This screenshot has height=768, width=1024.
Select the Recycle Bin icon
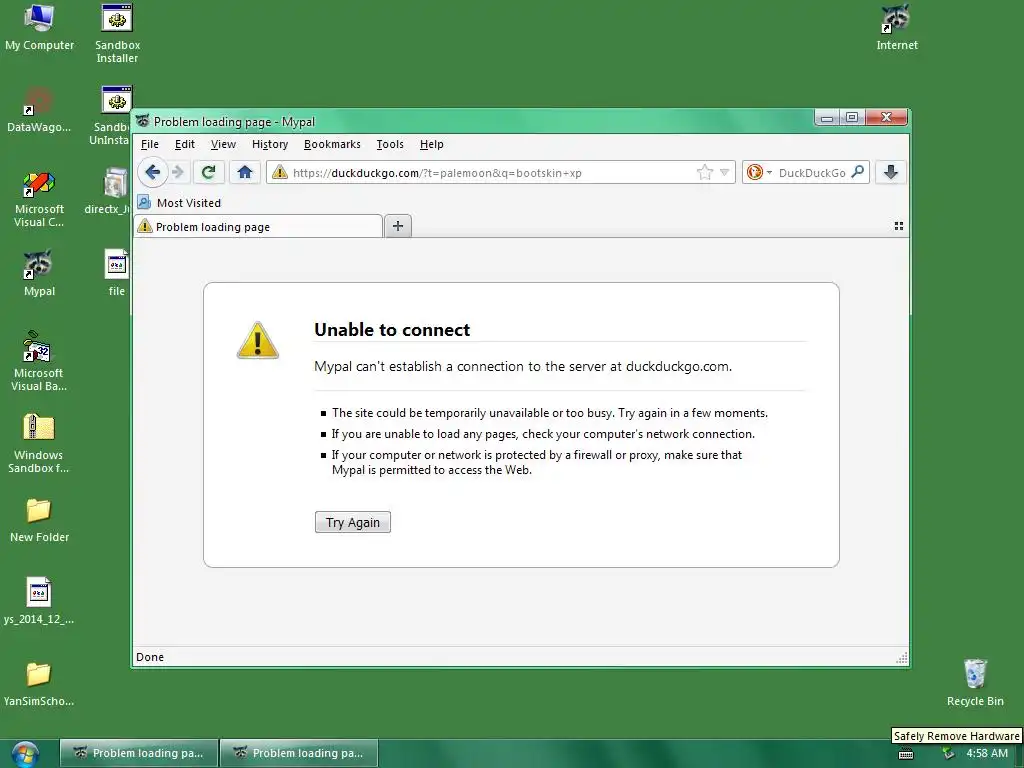point(975,682)
